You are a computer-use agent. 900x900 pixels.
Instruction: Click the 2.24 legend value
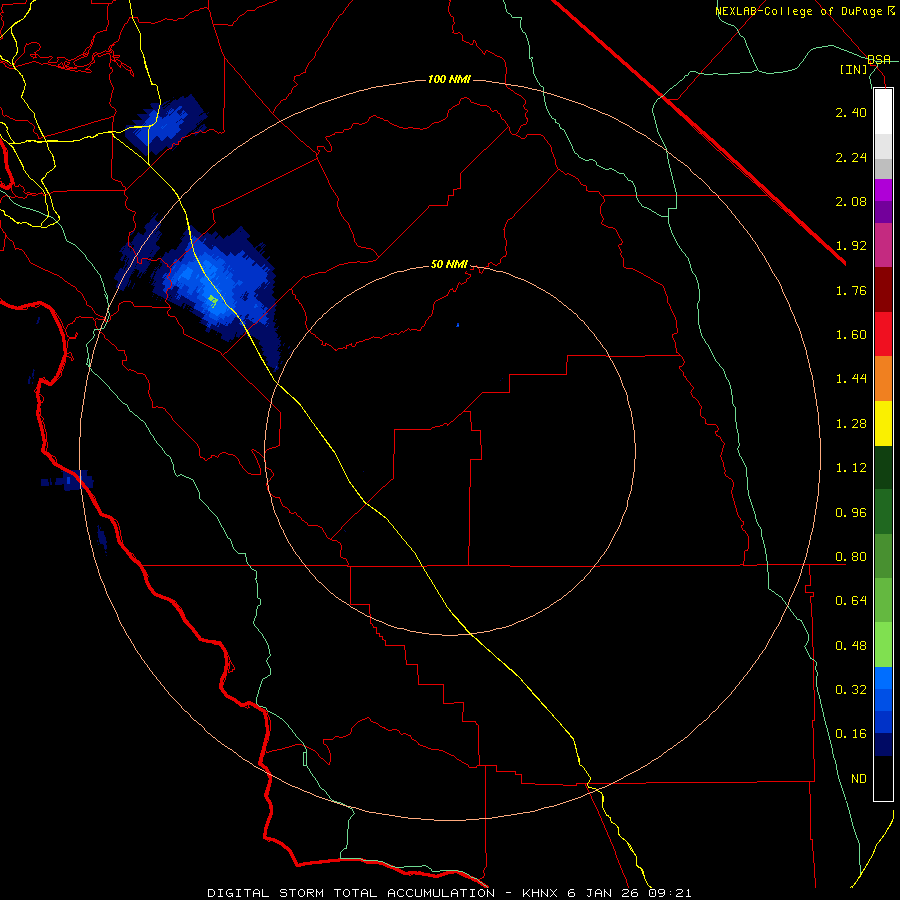click(x=851, y=157)
